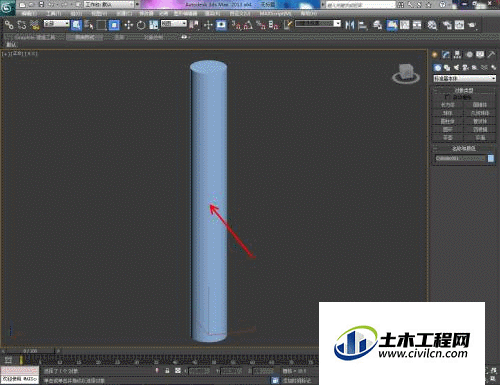Open Select by Name list icon
This screenshot has width=500, height=385.
(89, 25)
